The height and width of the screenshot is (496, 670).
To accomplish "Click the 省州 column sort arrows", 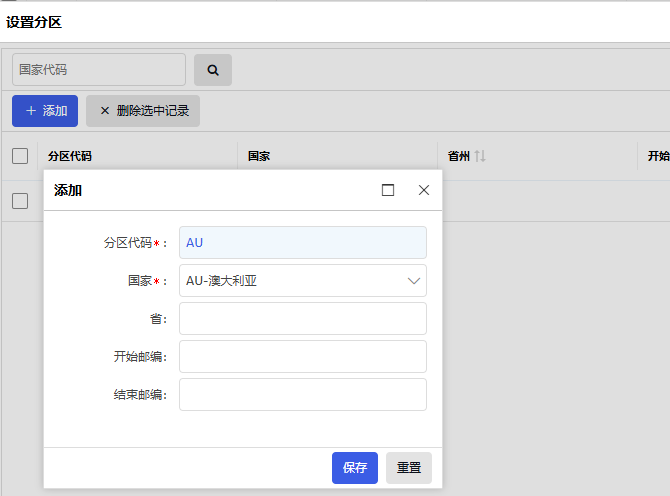I will [480, 156].
